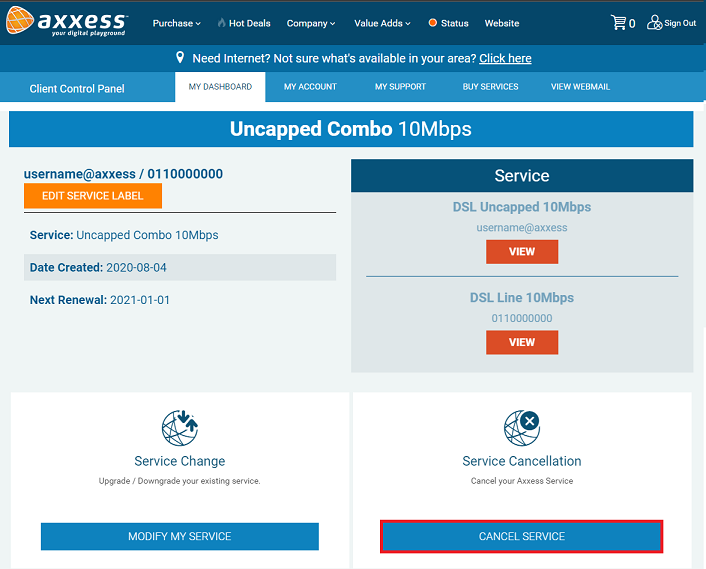
Task: Click the Cancel Service button
Action: click(x=522, y=537)
